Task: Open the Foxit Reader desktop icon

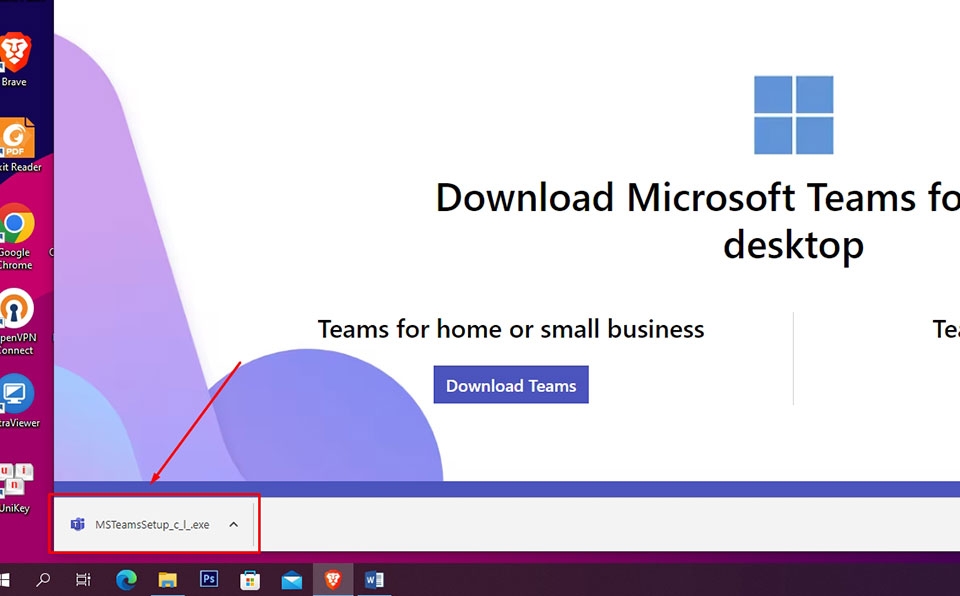Action: (x=18, y=144)
